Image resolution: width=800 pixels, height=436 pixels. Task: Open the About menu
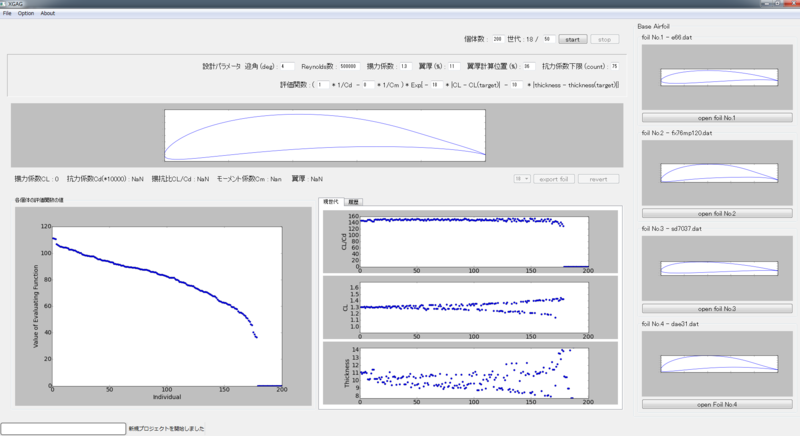pos(47,13)
